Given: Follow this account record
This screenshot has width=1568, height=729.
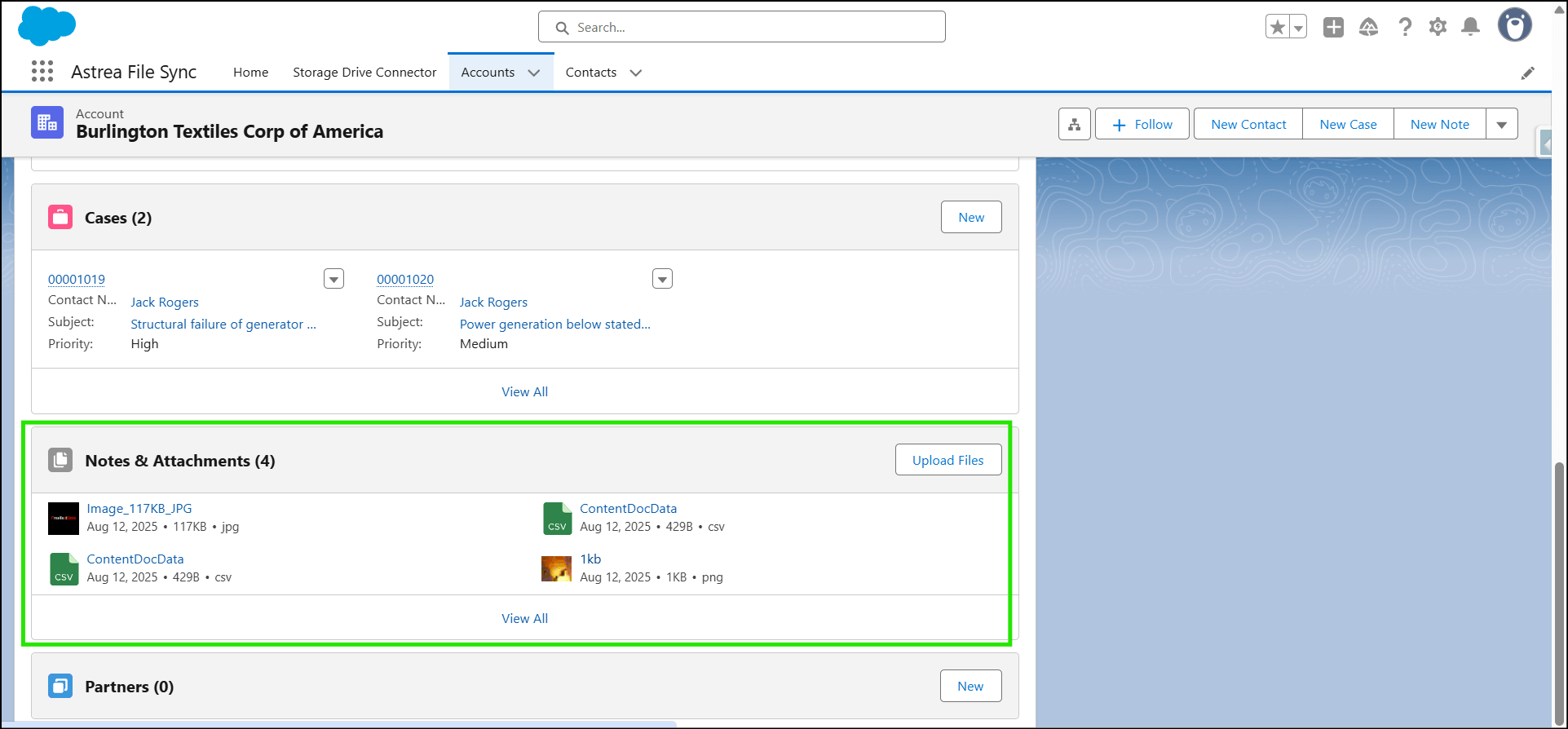Looking at the screenshot, I should coord(1142,124).
